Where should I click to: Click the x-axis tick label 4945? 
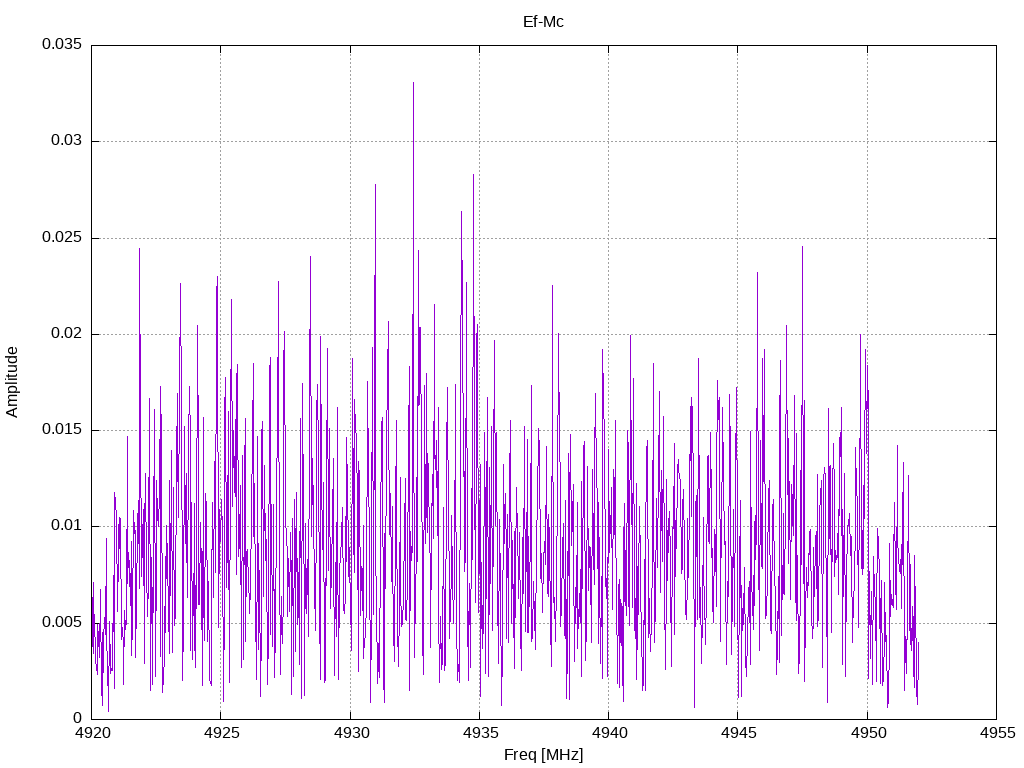pos(739,733)
